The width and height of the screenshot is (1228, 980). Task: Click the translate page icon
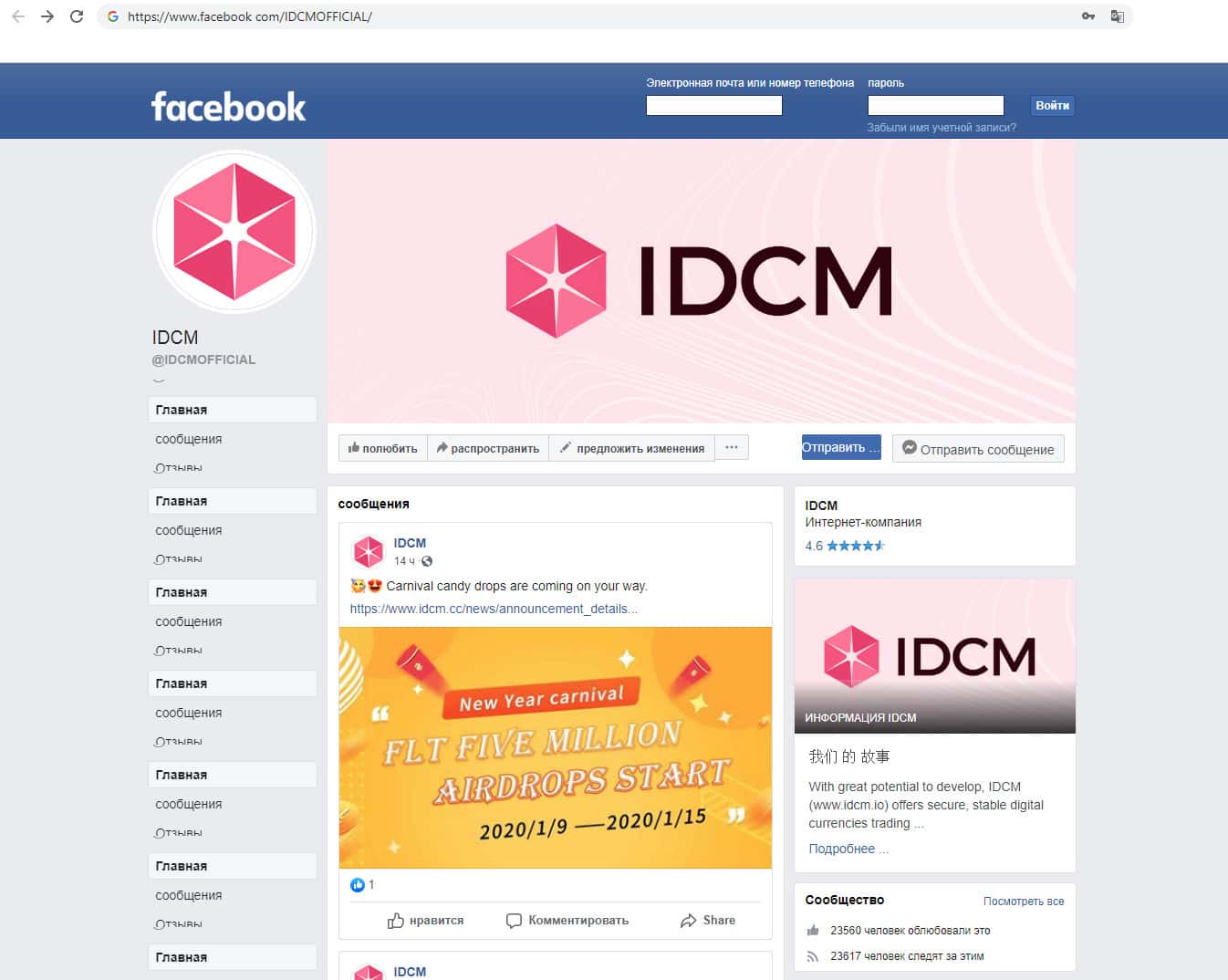coord(1117,16)
